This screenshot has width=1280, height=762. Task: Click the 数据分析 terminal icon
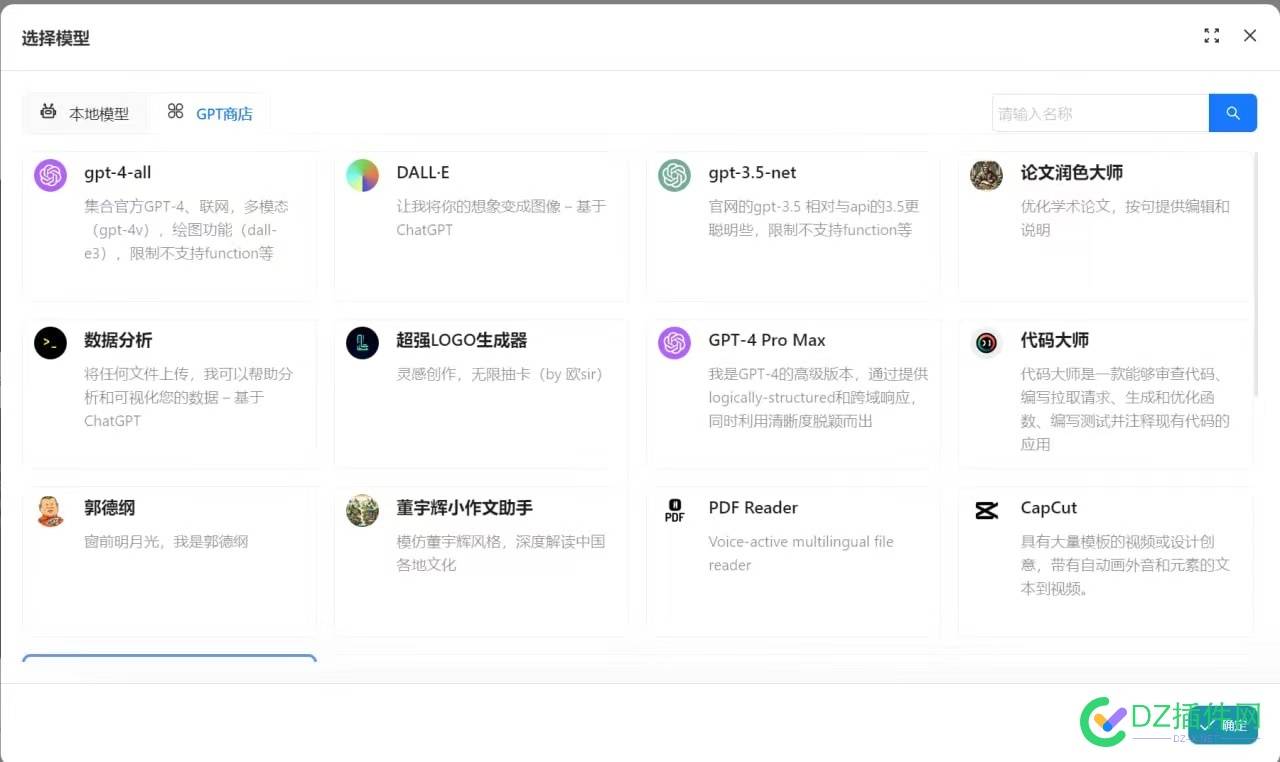pyautogui.click(x=50, y=343)
